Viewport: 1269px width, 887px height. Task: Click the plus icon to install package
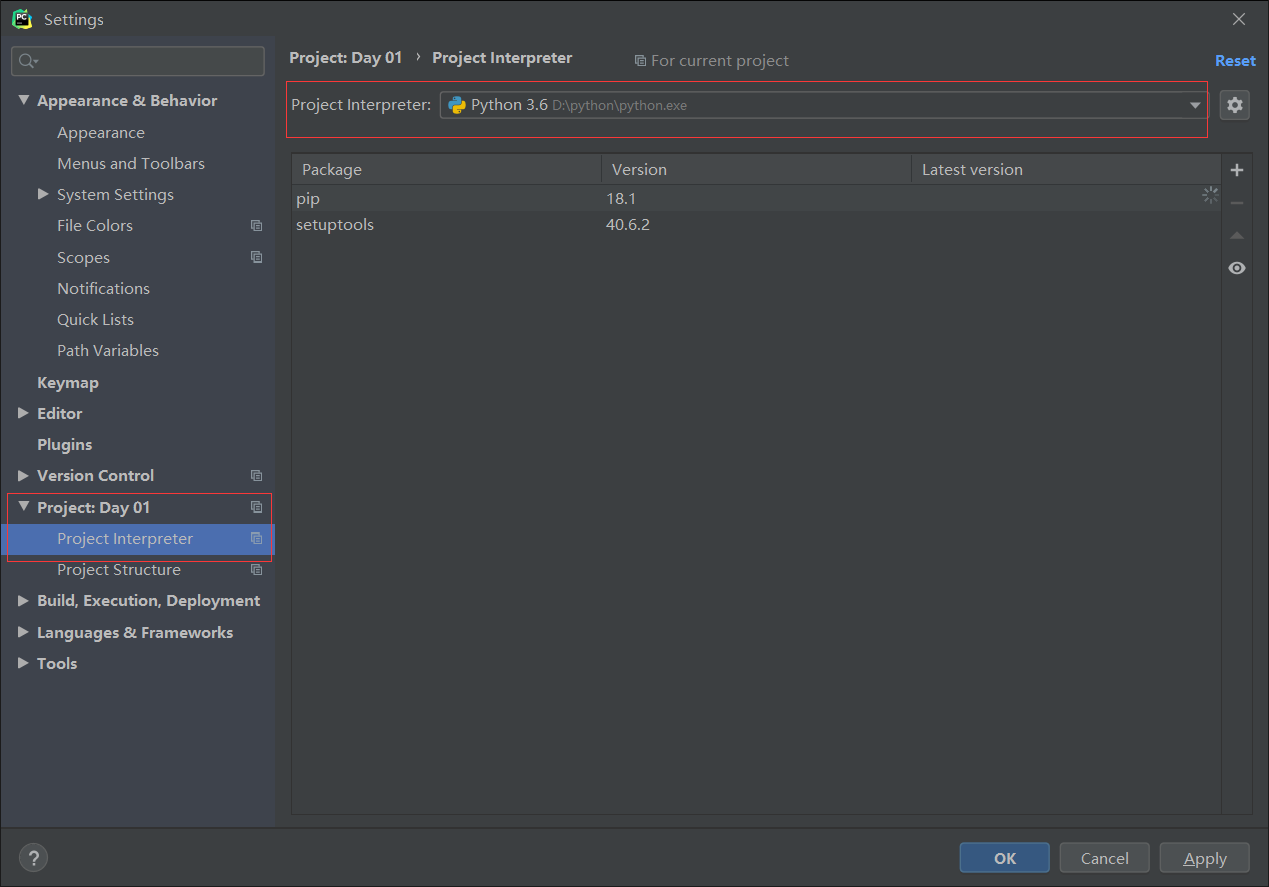coord(1237,170)
